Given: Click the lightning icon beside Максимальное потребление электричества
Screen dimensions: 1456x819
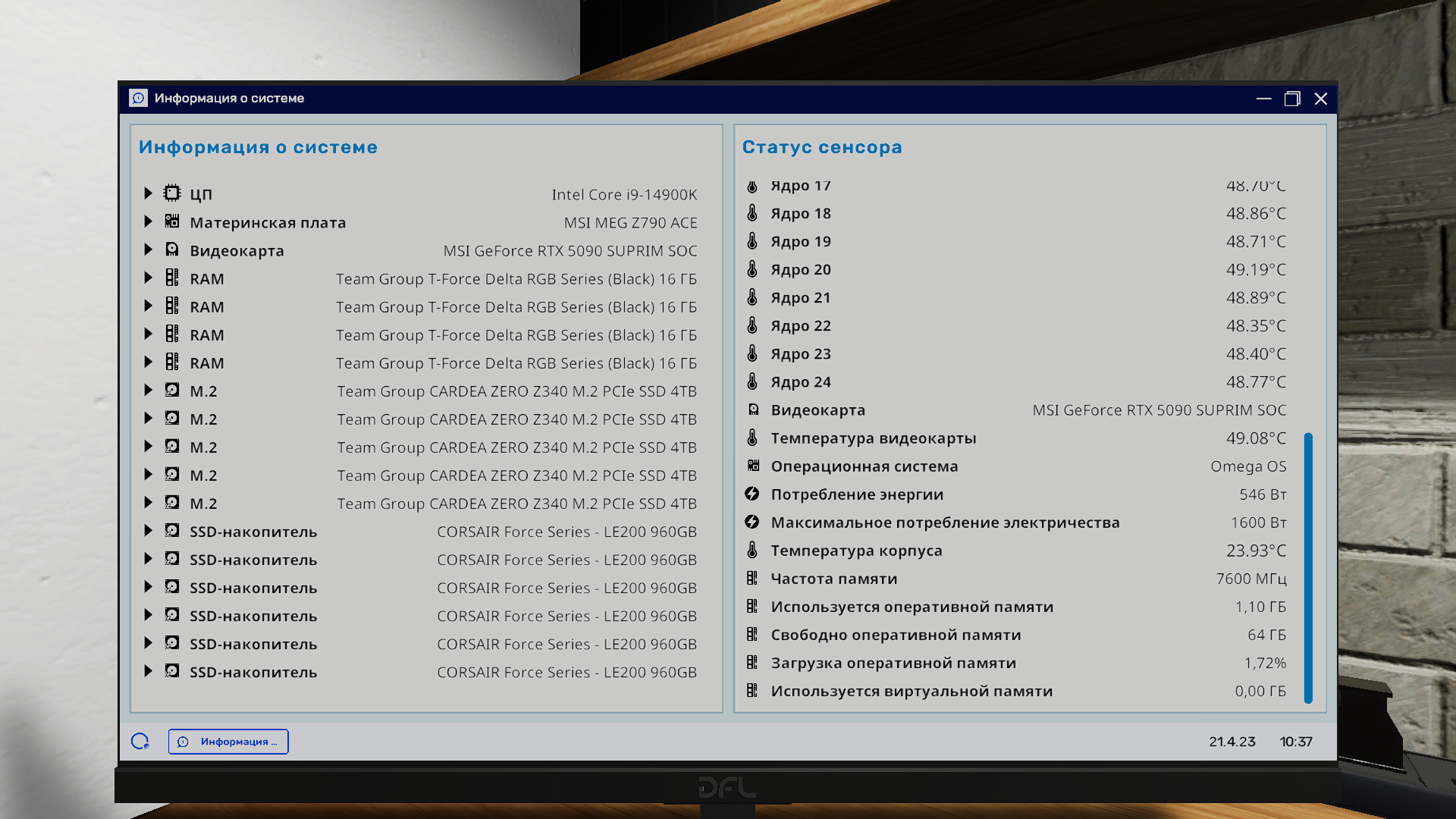Looking at the screenshot, I should pyautogui.click(x=752, y=522).
